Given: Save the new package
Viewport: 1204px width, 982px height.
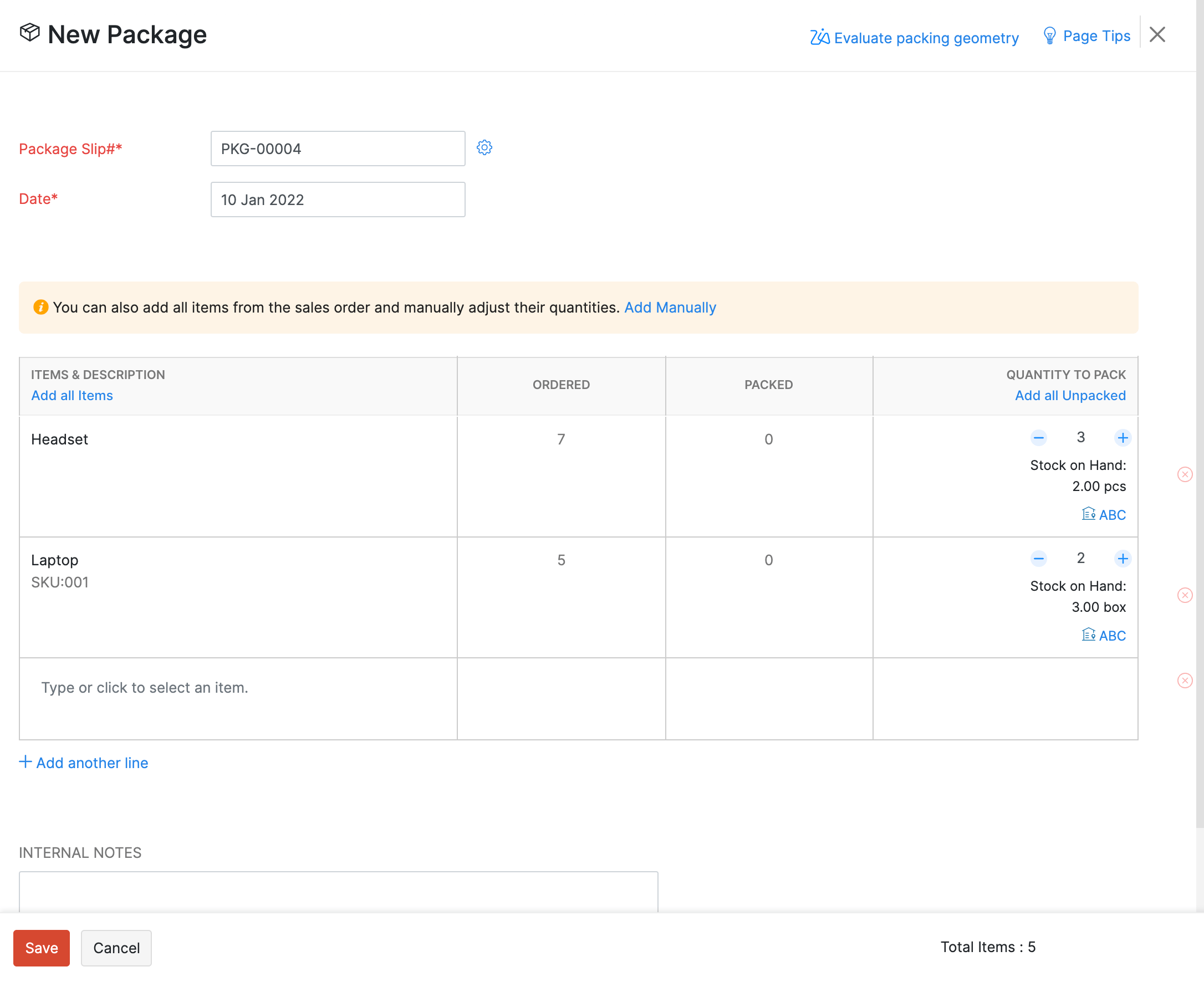Looking at the screenshot, I should point(41,948).
